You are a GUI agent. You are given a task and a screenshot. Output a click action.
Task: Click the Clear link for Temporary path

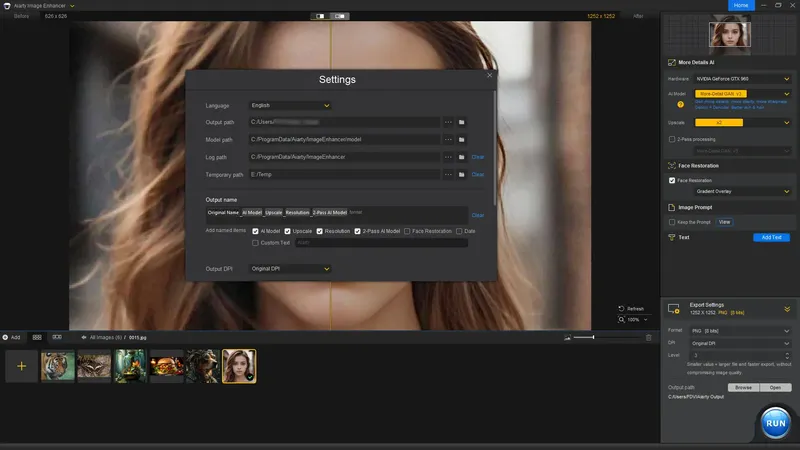point(478,174)
